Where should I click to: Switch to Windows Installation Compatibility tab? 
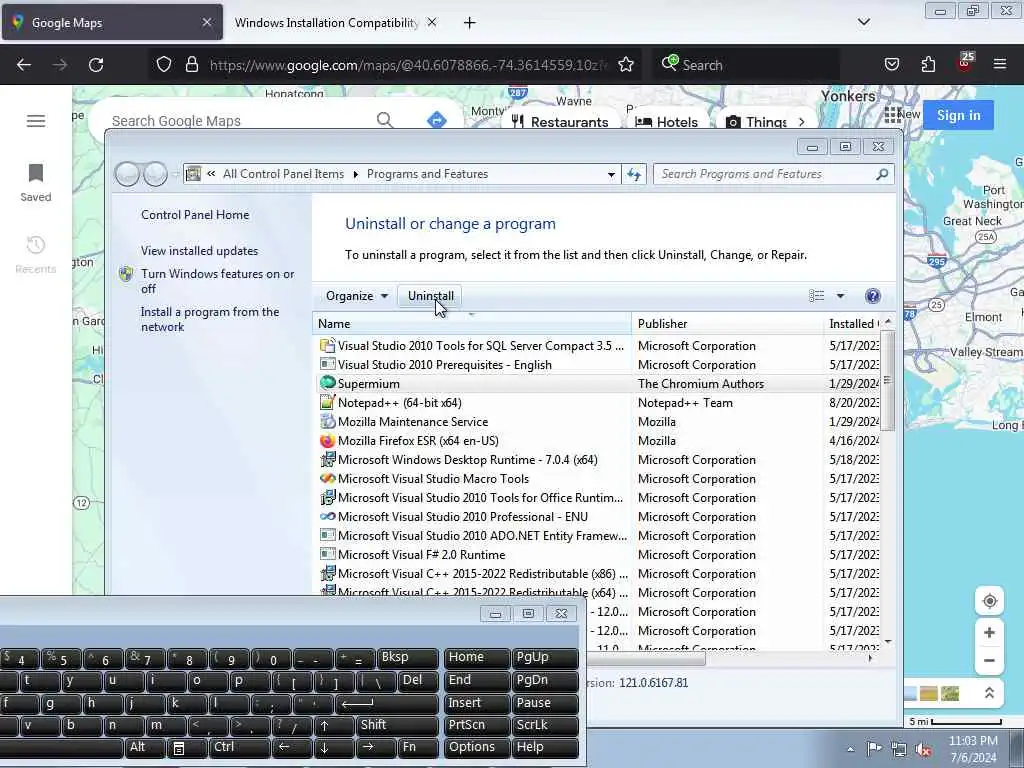(327, 22)
